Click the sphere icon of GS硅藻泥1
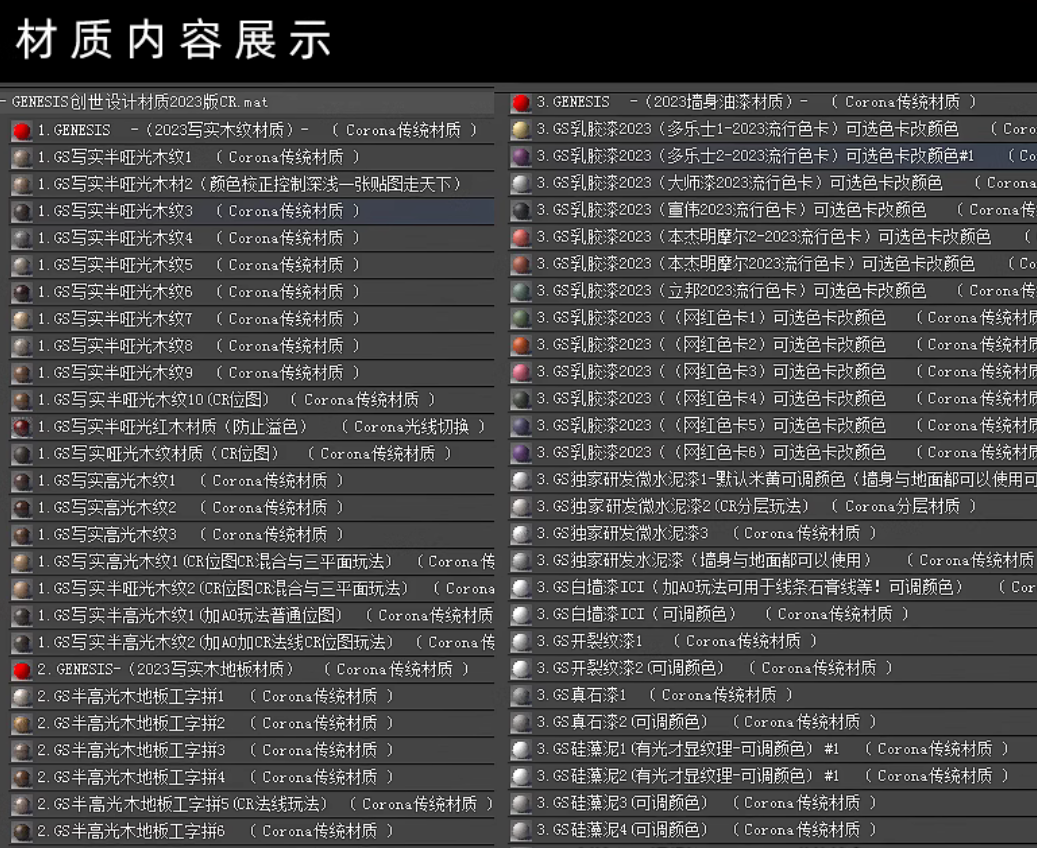Screen dimensions: 1037x848 521,750
